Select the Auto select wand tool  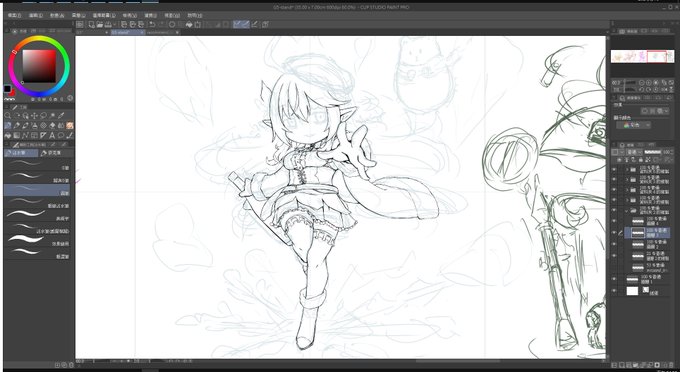coord(52,116)
